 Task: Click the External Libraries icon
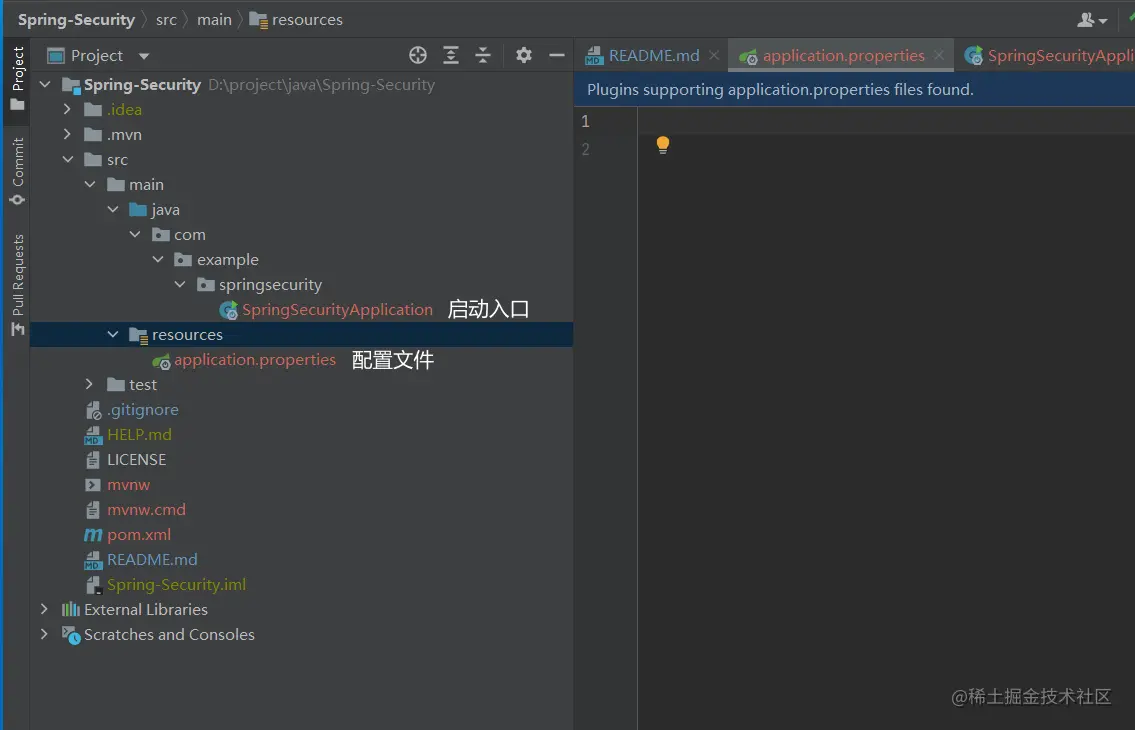(x=70, y=609)
